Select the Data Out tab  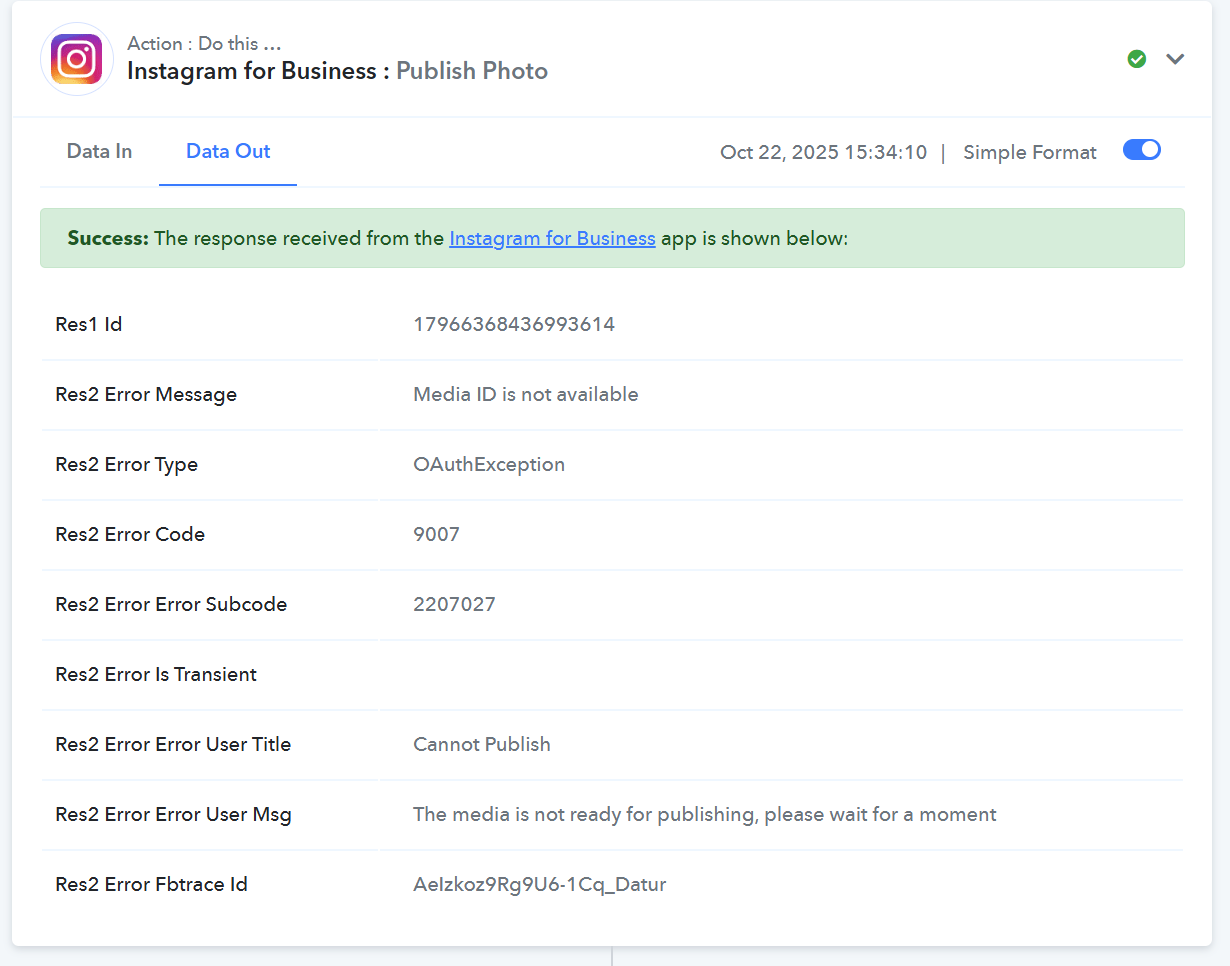pos(228,151)
